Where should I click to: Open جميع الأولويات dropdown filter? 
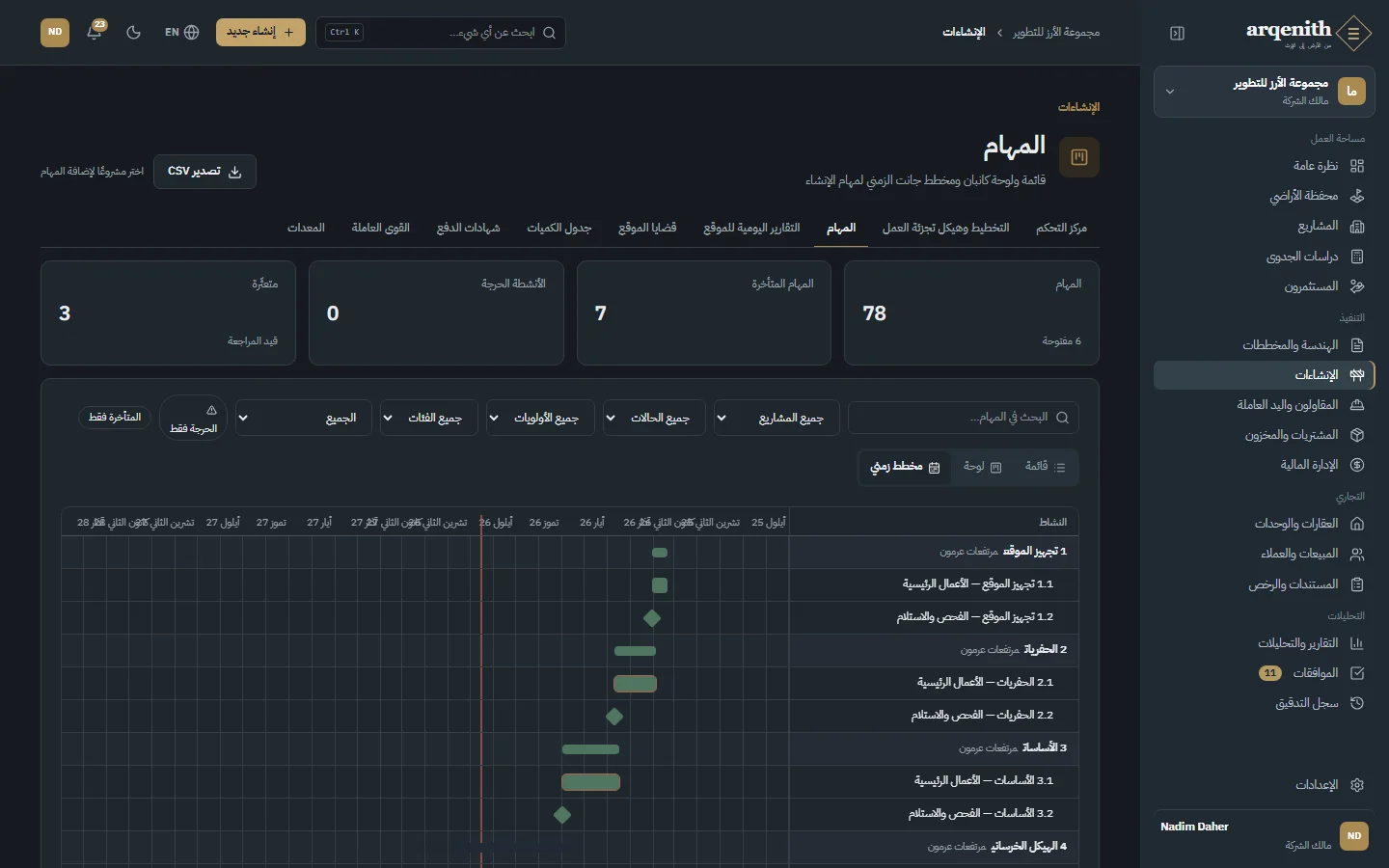541,418
